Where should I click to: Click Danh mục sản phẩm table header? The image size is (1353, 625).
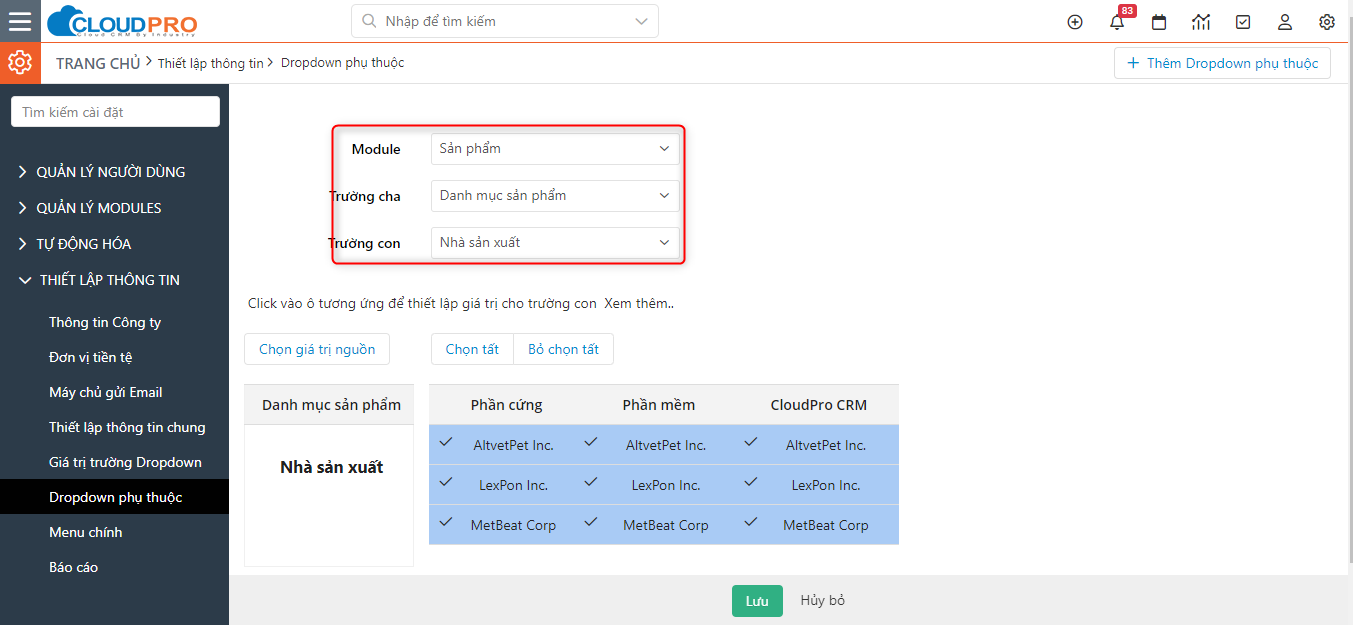(x=331, y=405)
